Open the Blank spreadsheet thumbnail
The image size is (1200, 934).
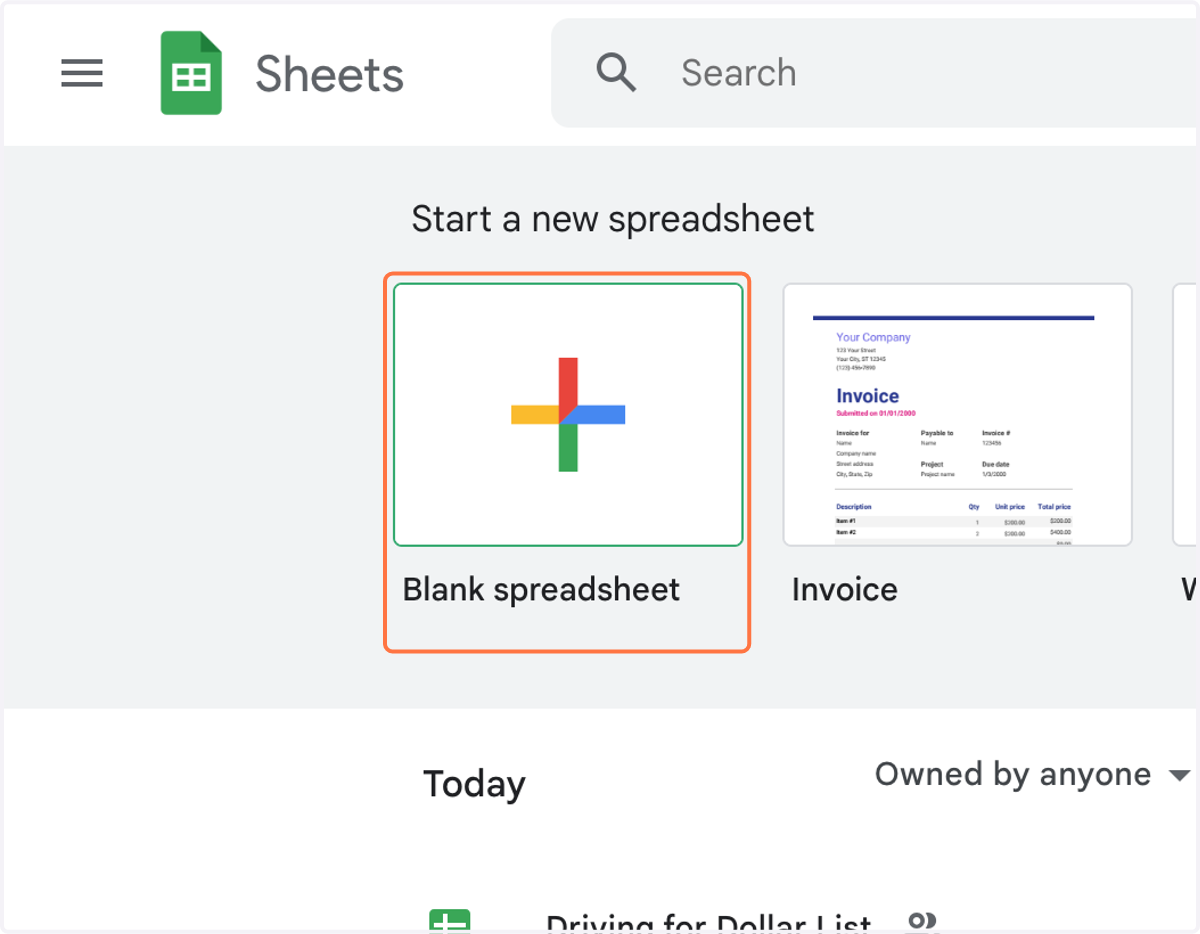coord(568,415)
